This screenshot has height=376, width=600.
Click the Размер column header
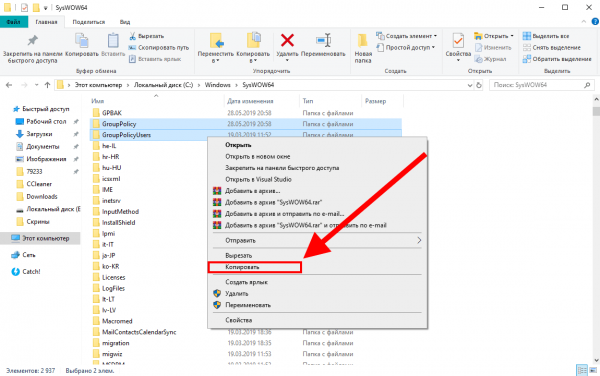pyautogui.click(x=375, y=101)
